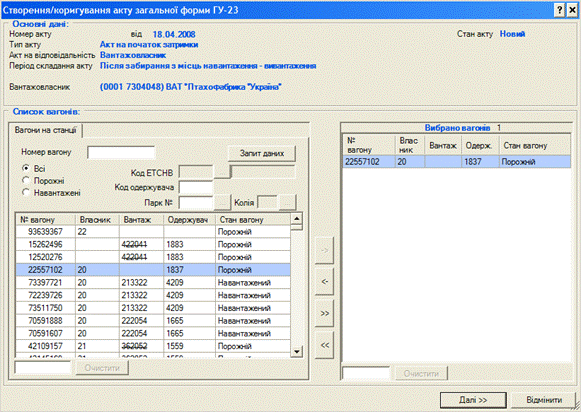Screen dimensions: 581x412
Task: Click the Номер вагону input field
Action: (121, 152)
